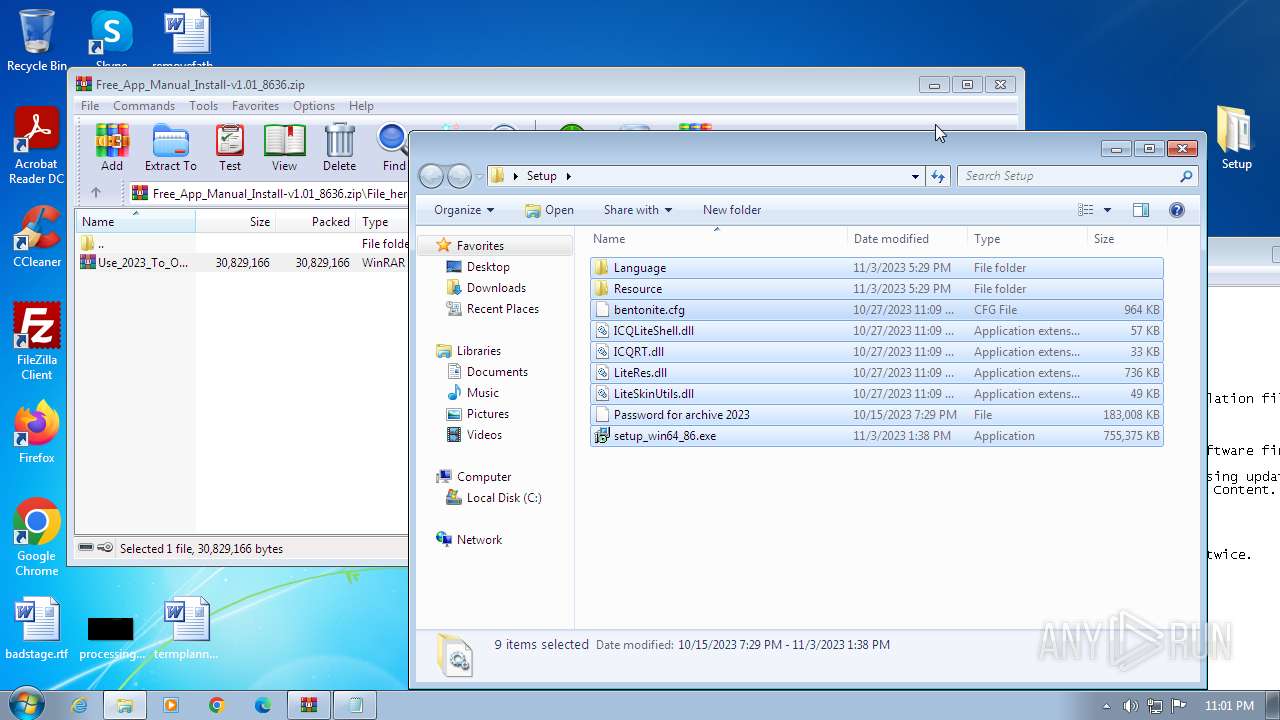Image resolution: width=1280 pixels, height=720 pixels.
Task: Expand the Organize dropdown
Action: pos(464,210)
